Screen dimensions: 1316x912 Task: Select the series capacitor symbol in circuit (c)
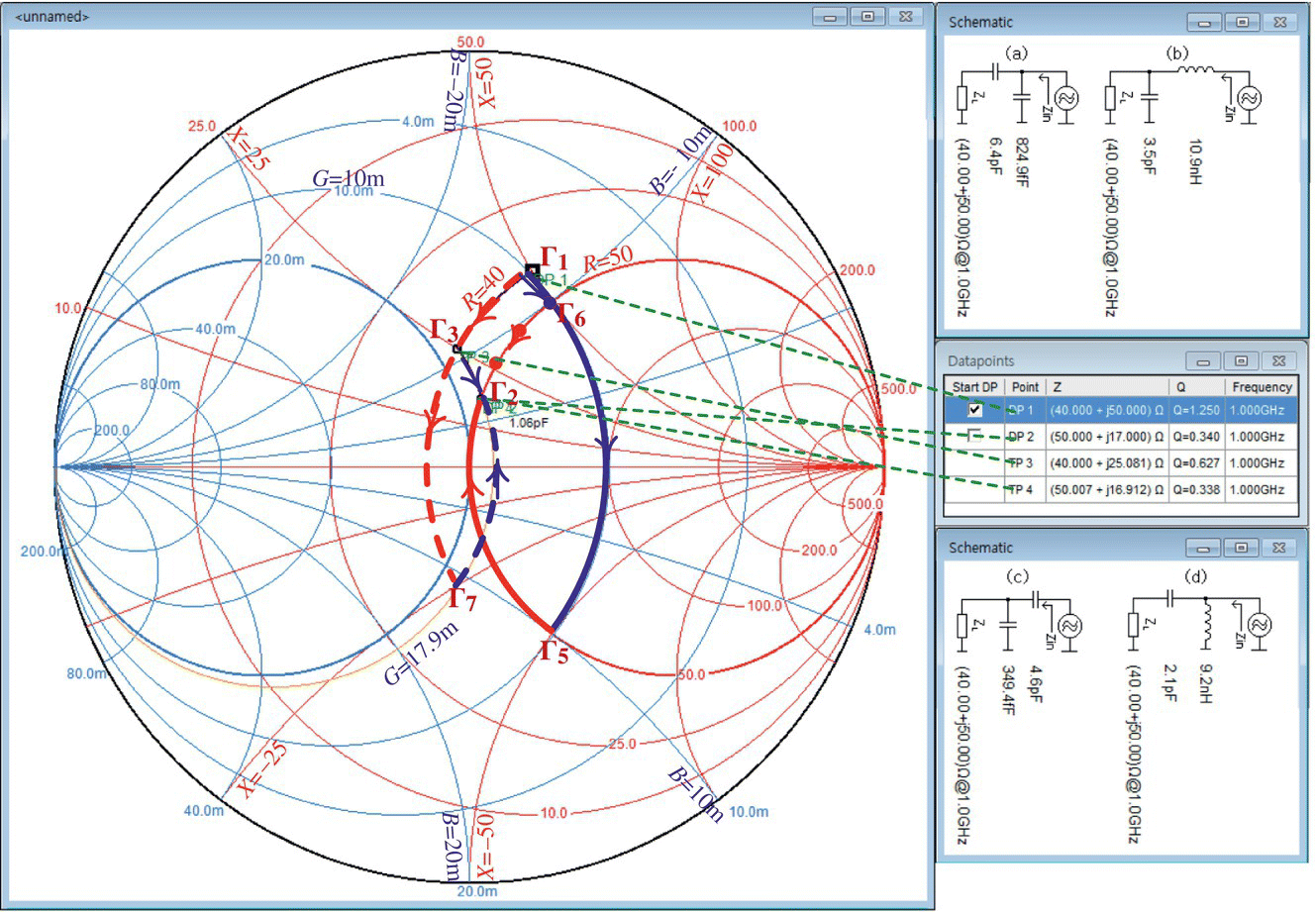pos(1036,599)
